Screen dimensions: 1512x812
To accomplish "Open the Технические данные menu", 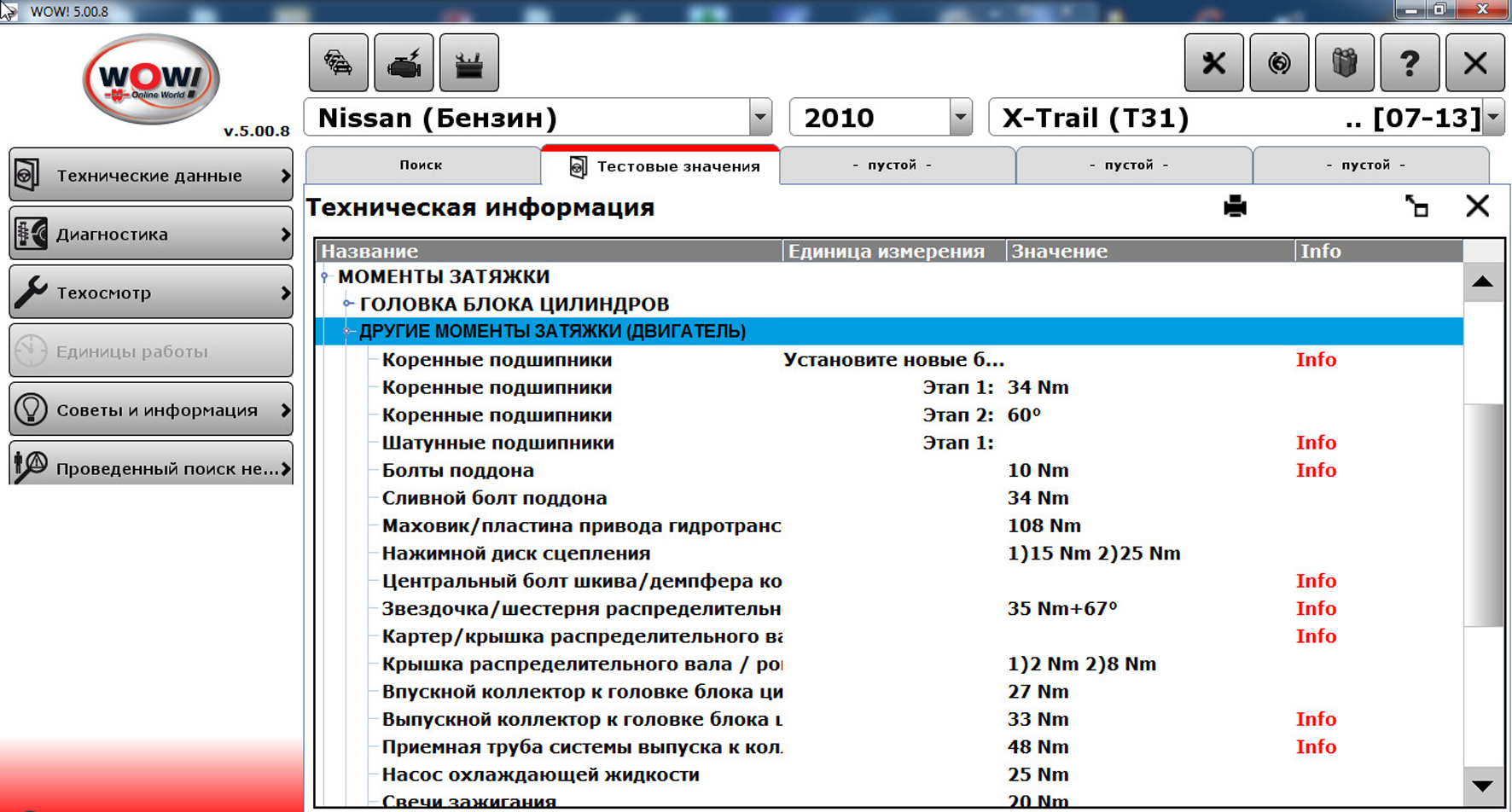I will point(151,175).
